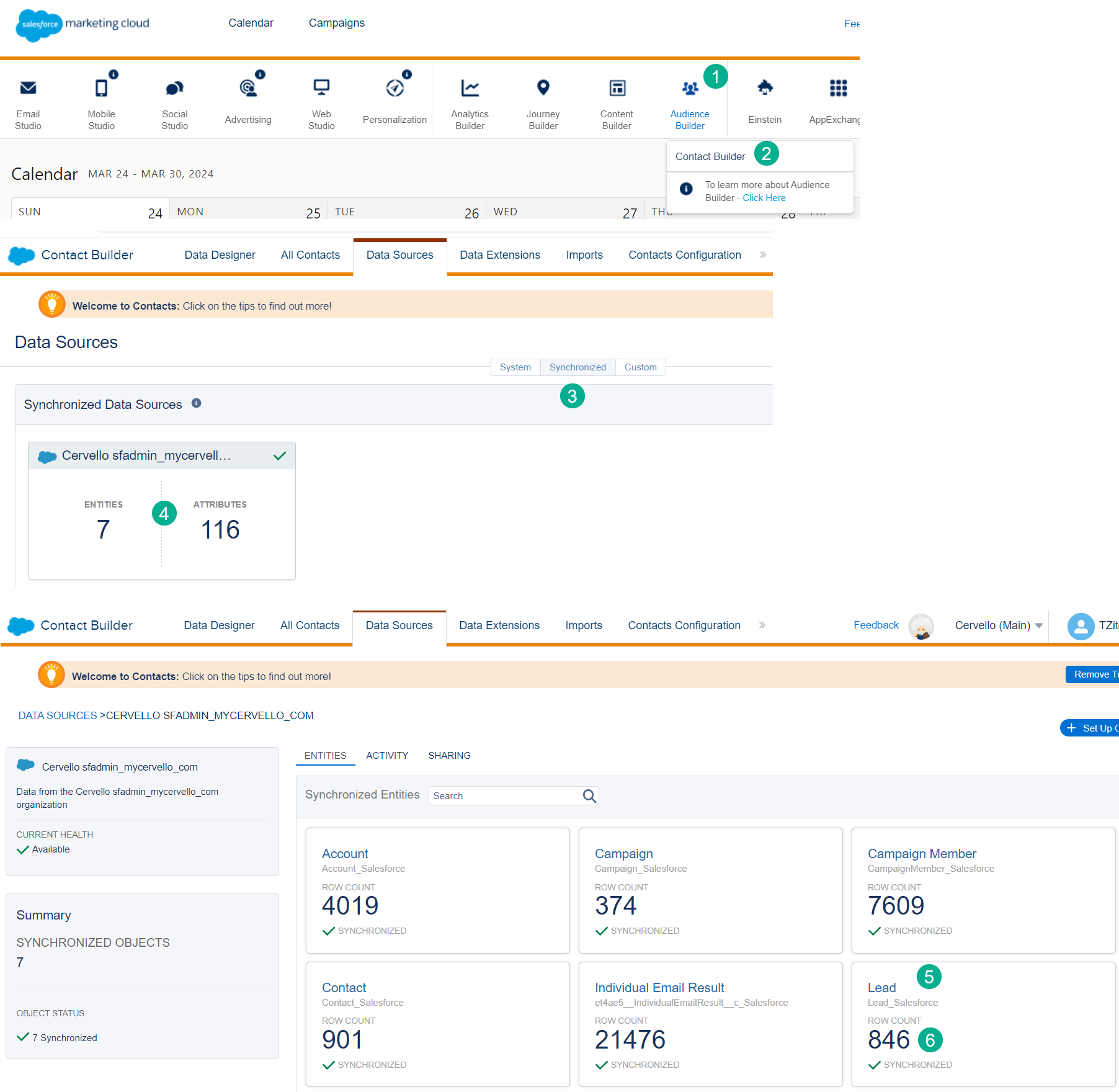Screen dimensions: 1119x1092
Task: Click inside the Synchronized Entities search field
Action: point(502,795)
